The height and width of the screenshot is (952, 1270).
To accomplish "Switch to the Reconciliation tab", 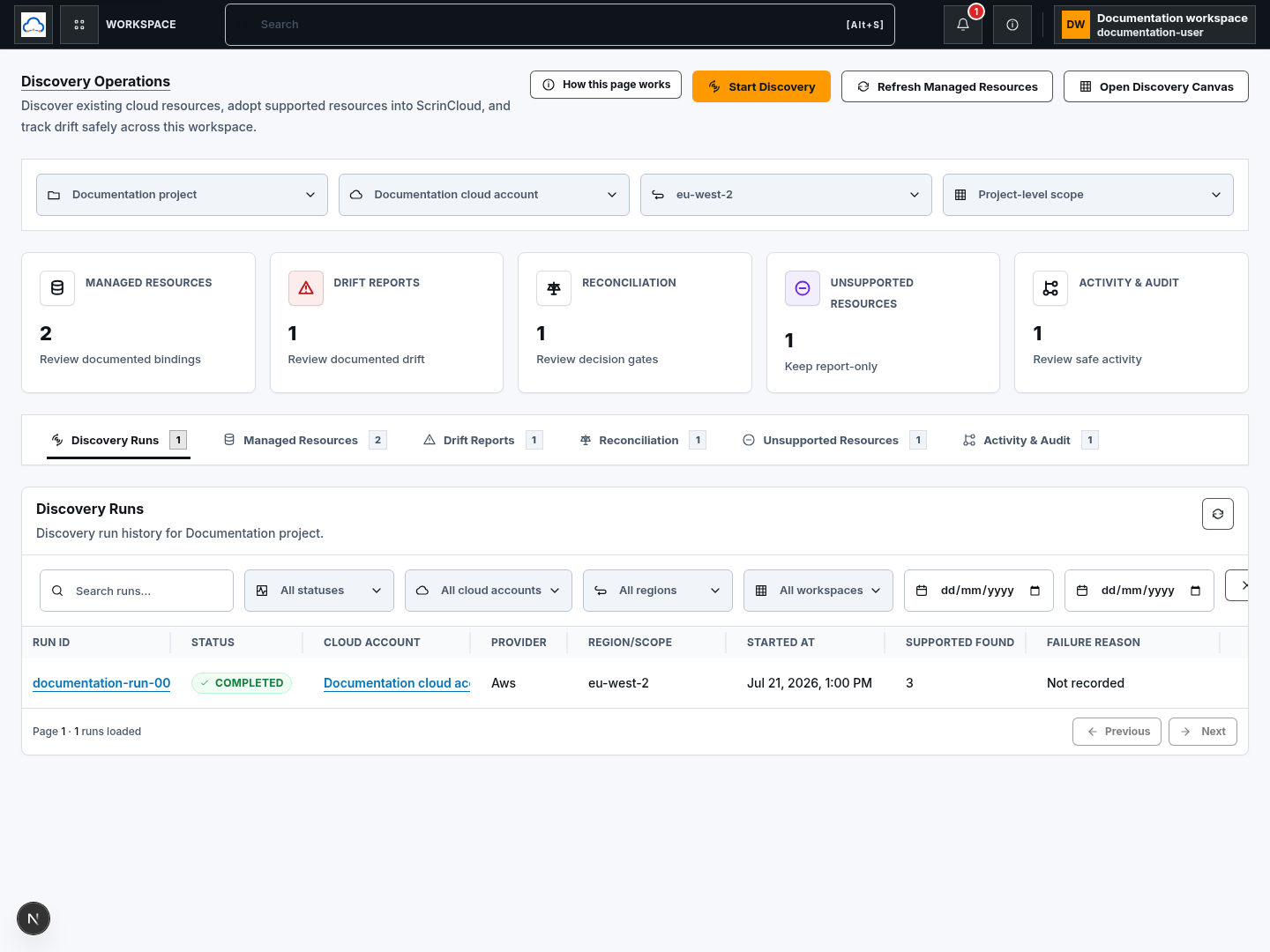I will coord(642,440).
